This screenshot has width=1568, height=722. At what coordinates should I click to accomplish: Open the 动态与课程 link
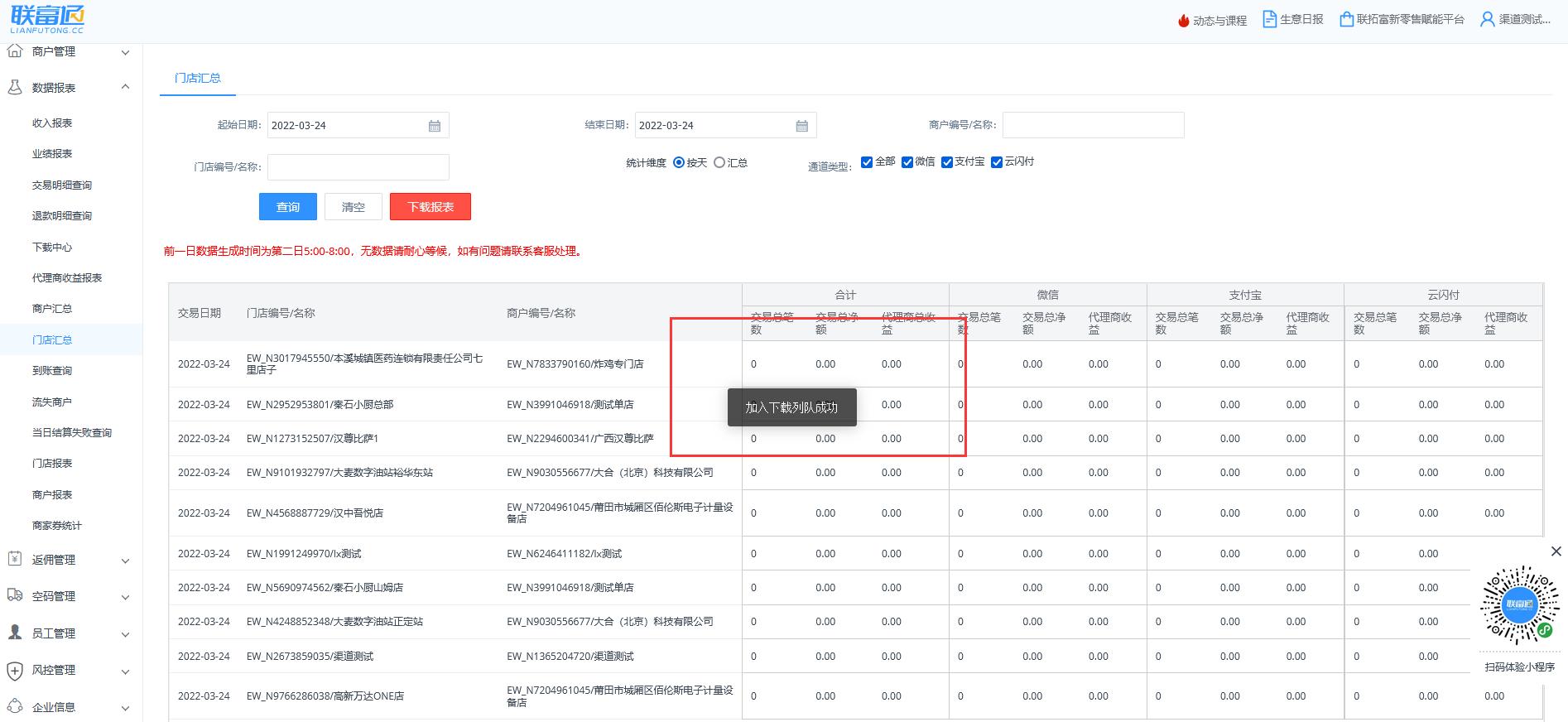tap(1219, 21)
